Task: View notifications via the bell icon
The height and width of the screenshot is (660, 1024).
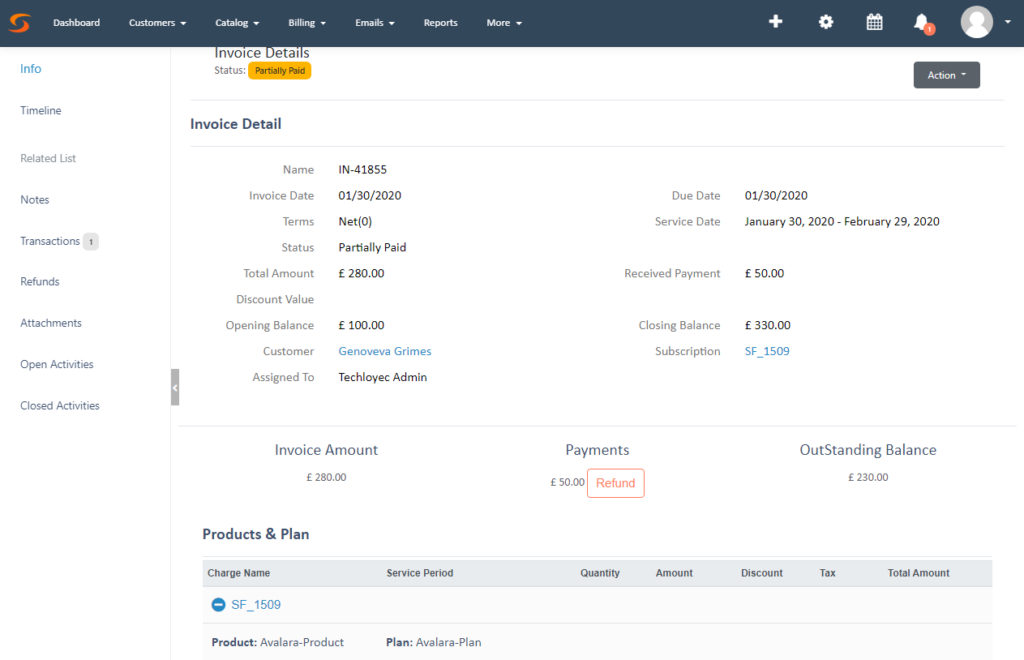Action: (920, 22)
